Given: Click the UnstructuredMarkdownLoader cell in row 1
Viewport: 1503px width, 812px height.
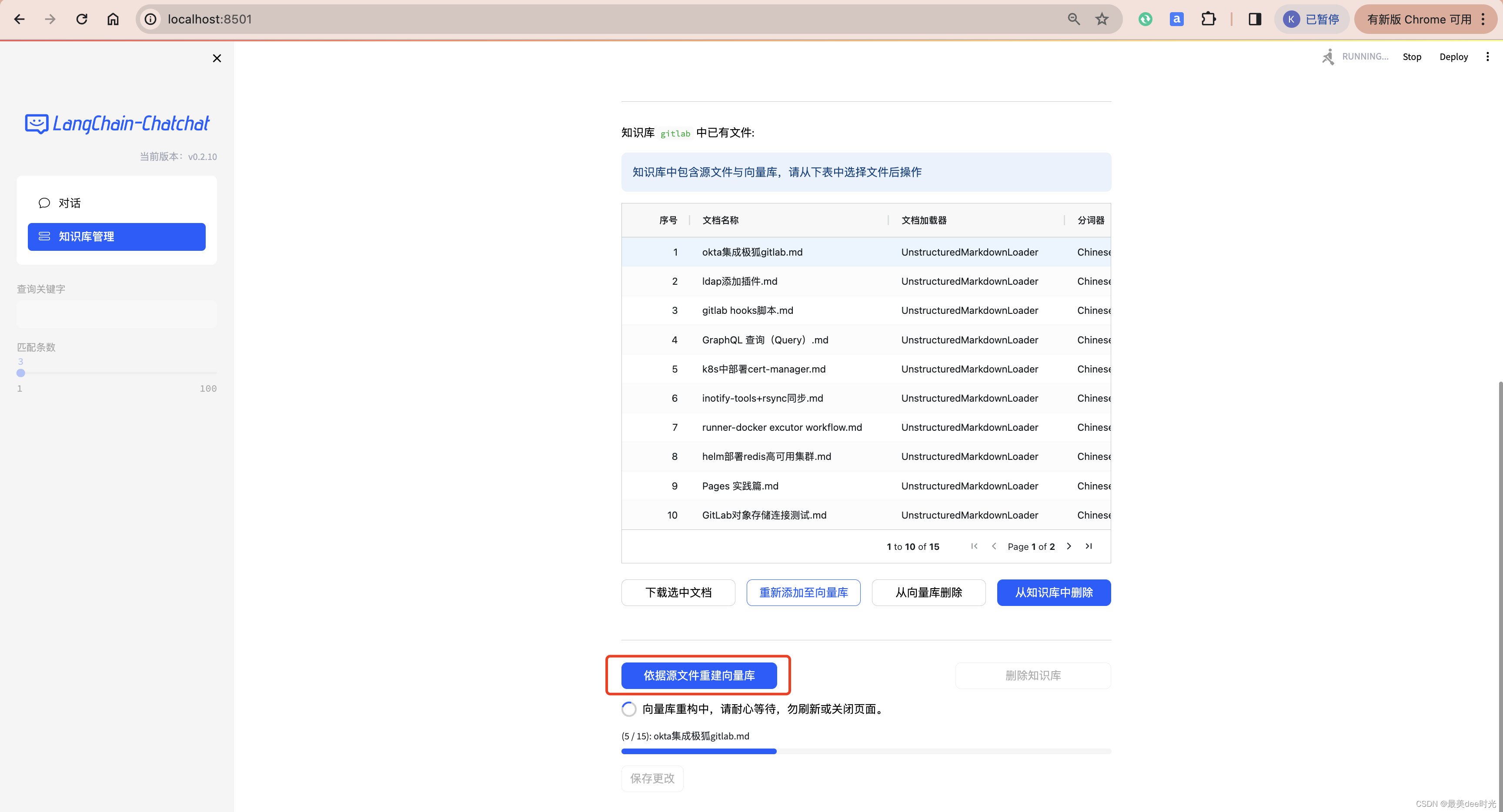Looking at the screenshot, I should click(969, 252).
